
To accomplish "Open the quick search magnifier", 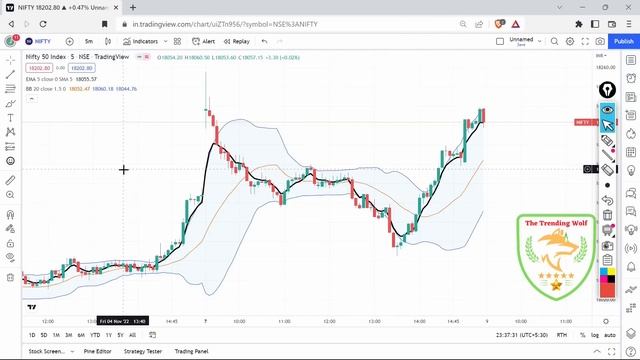I will tap(554, 41).
